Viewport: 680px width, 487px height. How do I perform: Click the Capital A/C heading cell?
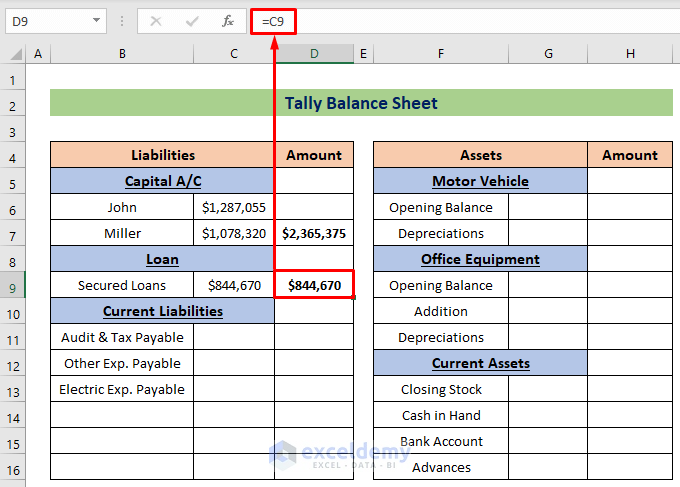162,181
